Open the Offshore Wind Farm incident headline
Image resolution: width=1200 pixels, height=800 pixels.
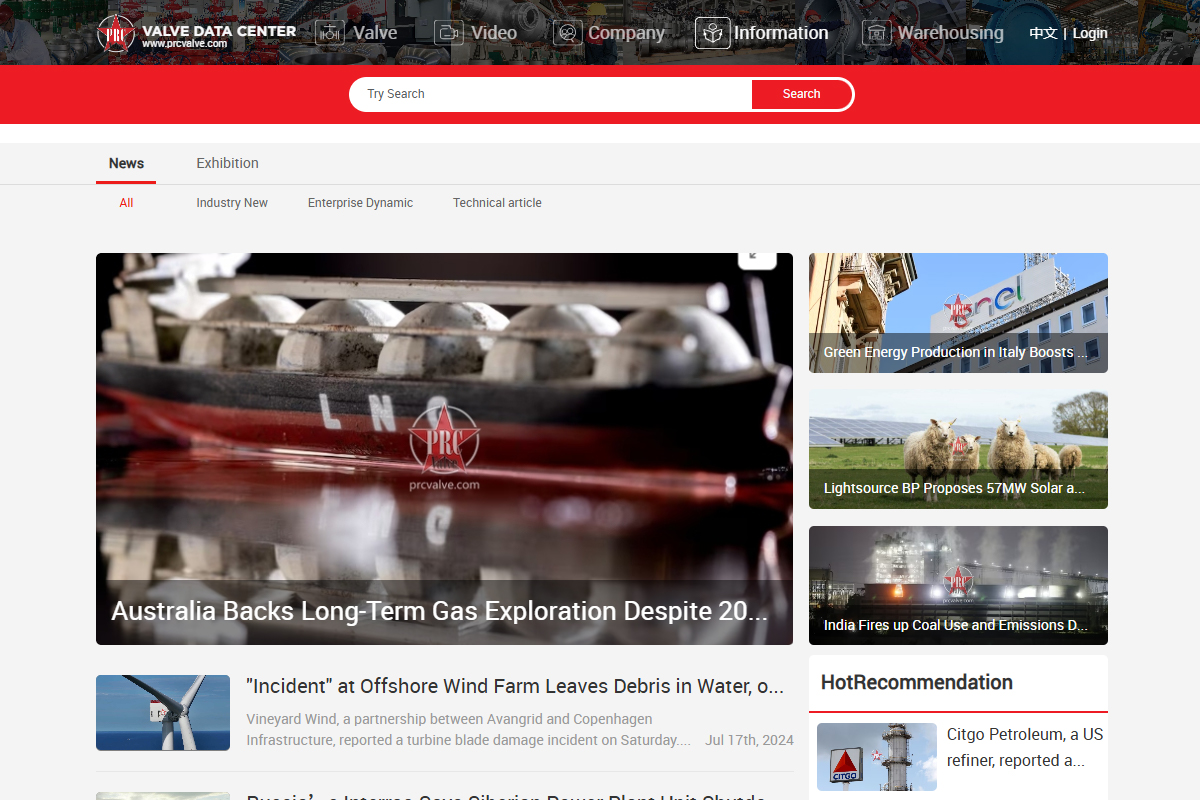pyautogui.click(x=514, y=686)
